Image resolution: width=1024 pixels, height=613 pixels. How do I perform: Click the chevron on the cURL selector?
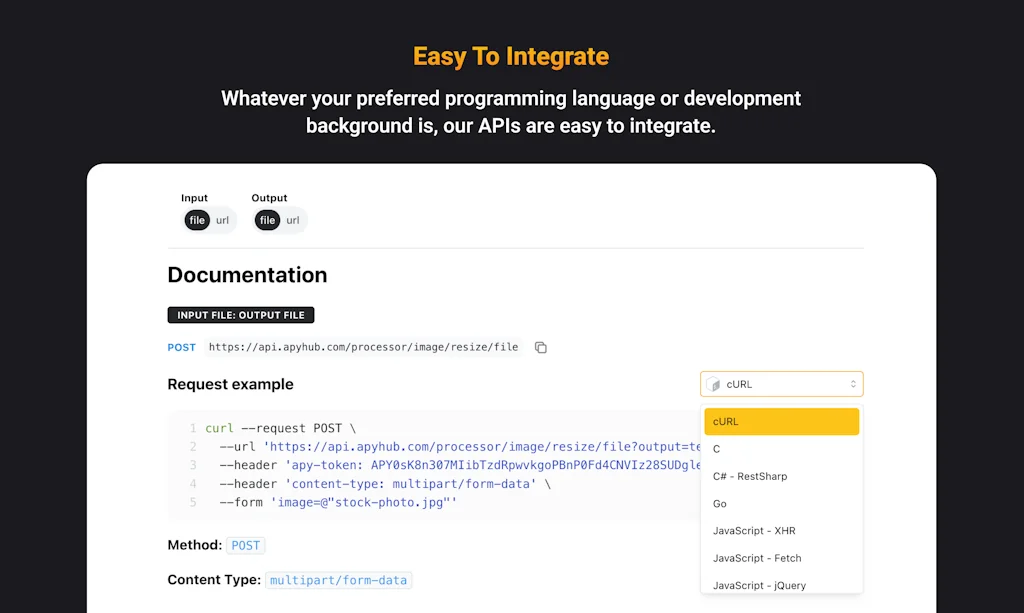[855, 383]
